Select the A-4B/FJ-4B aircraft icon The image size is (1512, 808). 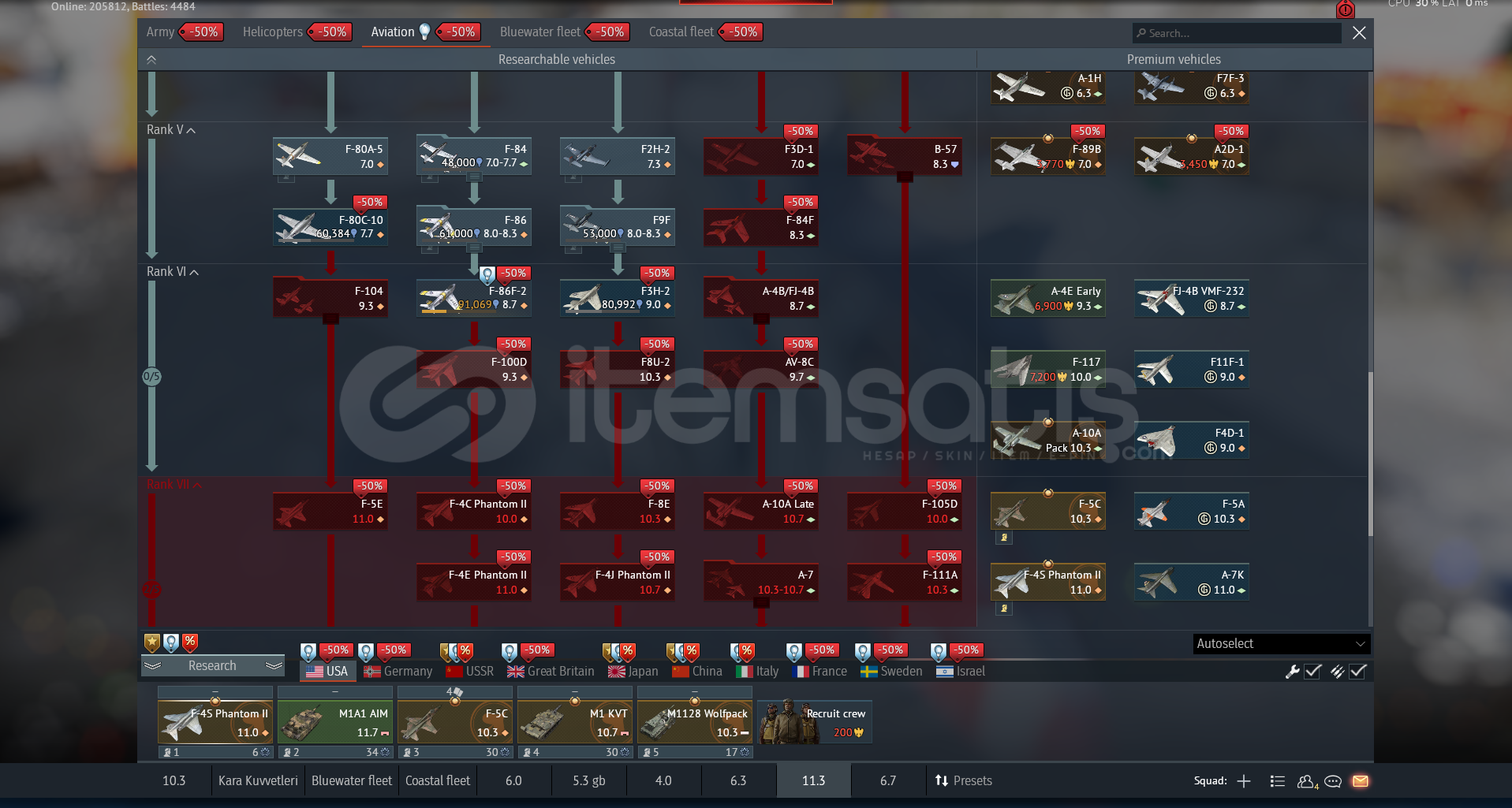pos(760,298)
